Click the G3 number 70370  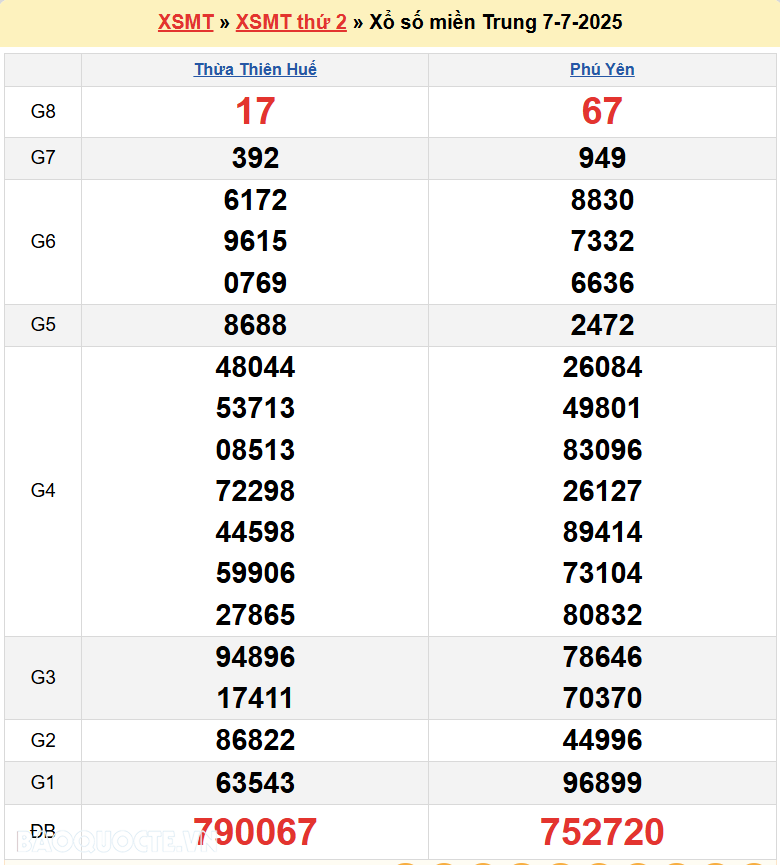pyautogui.click(x=602, y=698)
